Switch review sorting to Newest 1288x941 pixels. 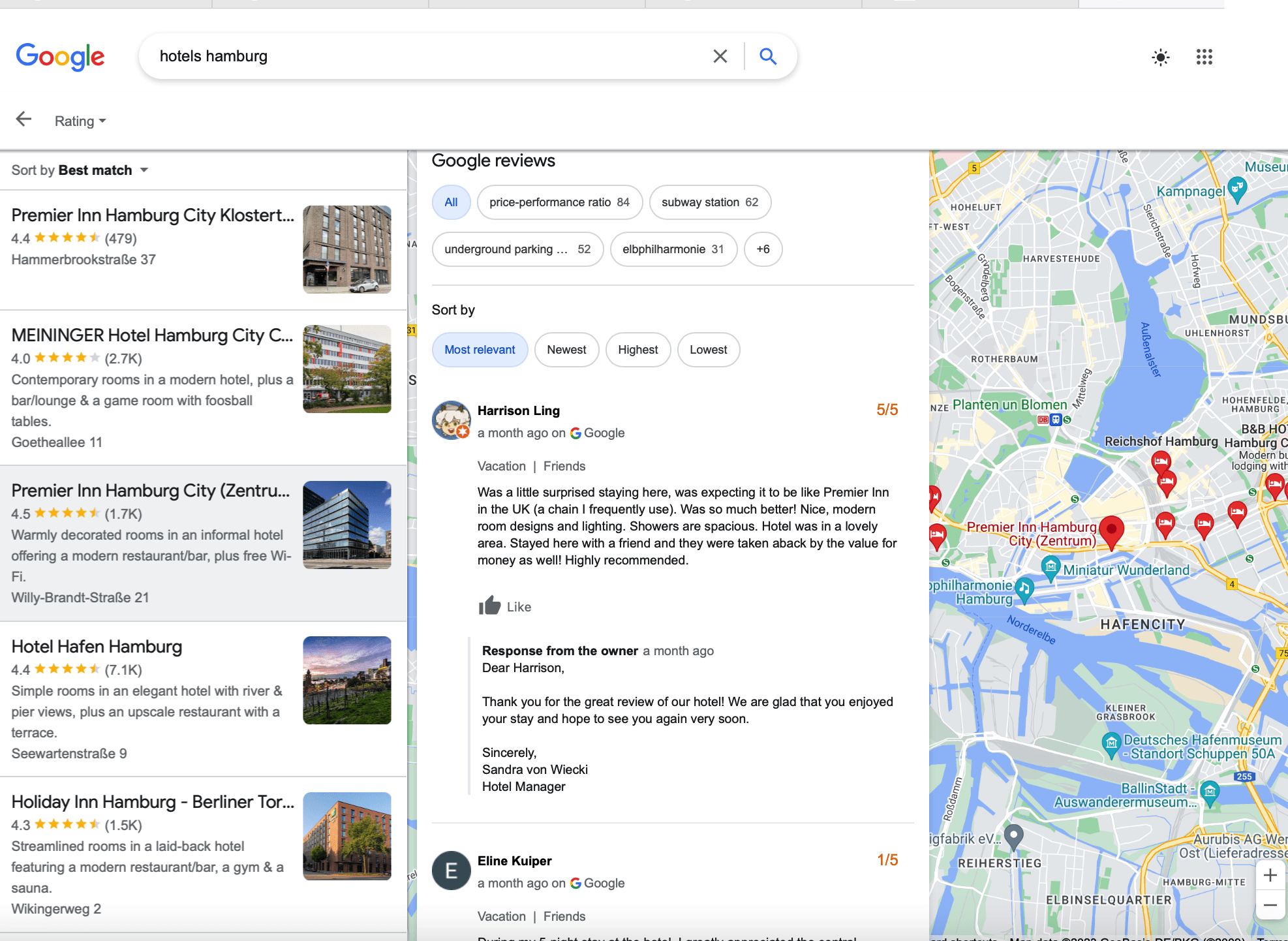[566, 350]
